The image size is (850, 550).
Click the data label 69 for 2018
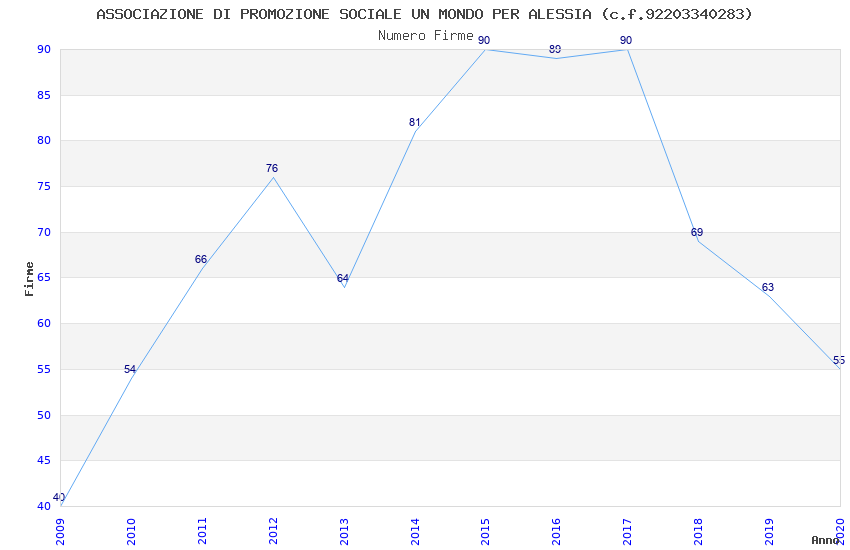click(697, 232)
